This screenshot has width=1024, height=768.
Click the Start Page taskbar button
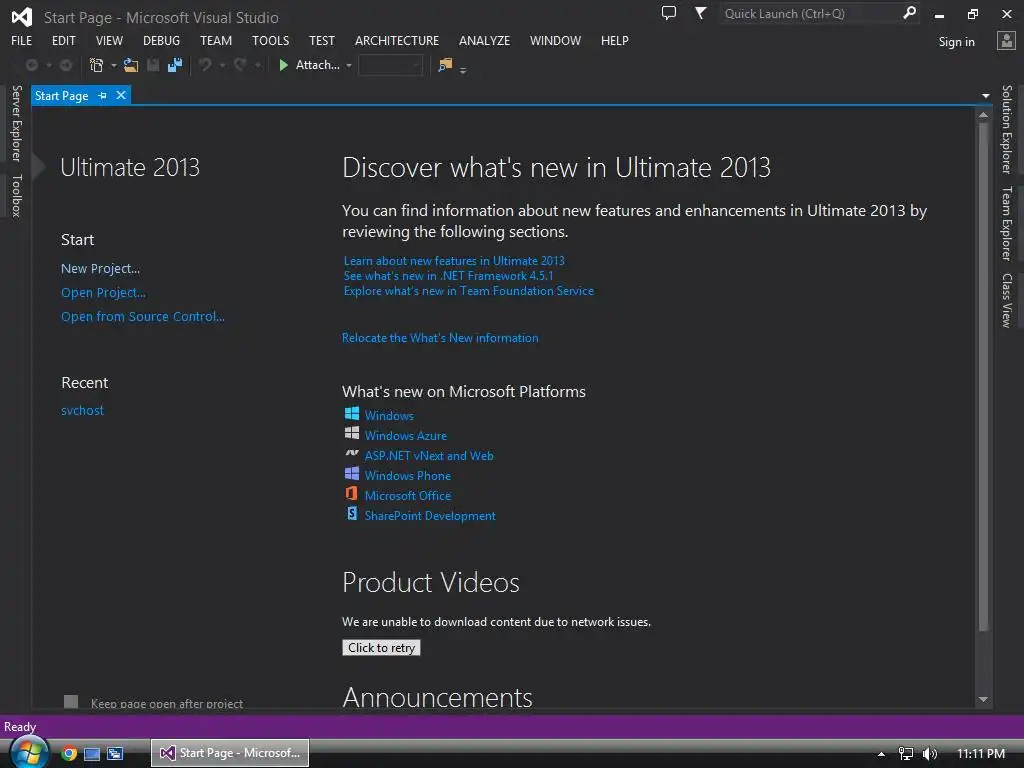pos(230,753)
